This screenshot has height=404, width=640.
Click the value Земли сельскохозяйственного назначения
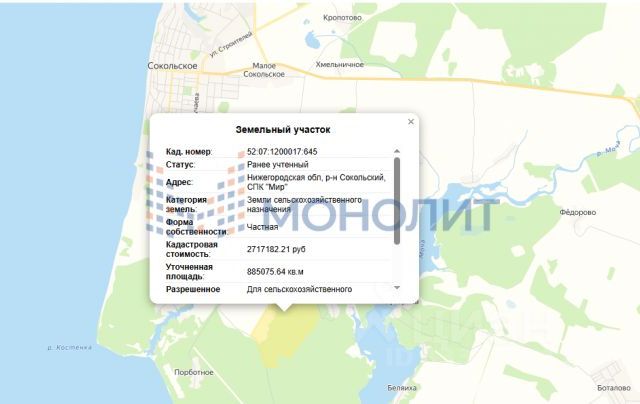pyautogui.click(x=304, y=204)
